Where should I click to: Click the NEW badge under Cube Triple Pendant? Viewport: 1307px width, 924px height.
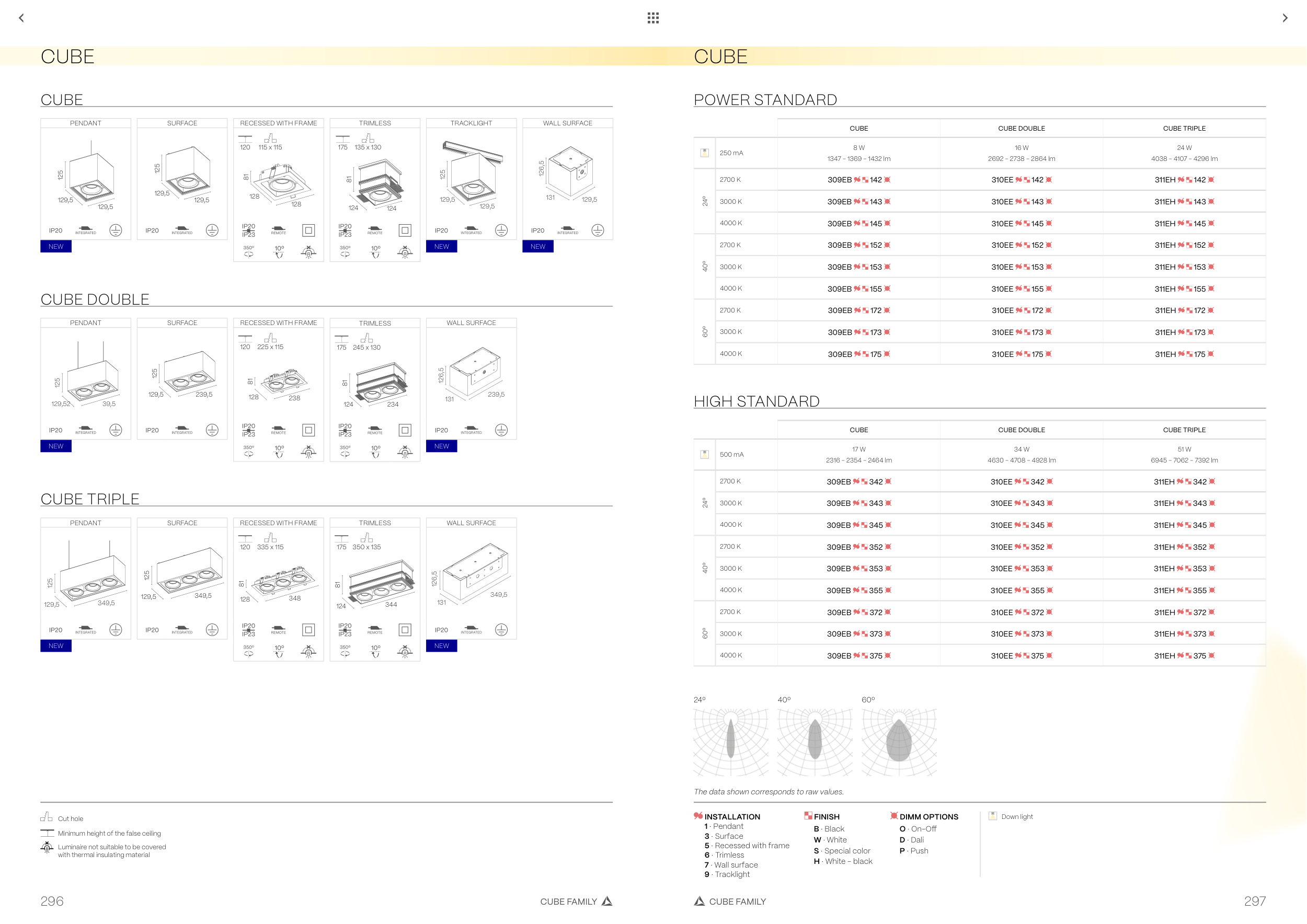click(56, 646)
